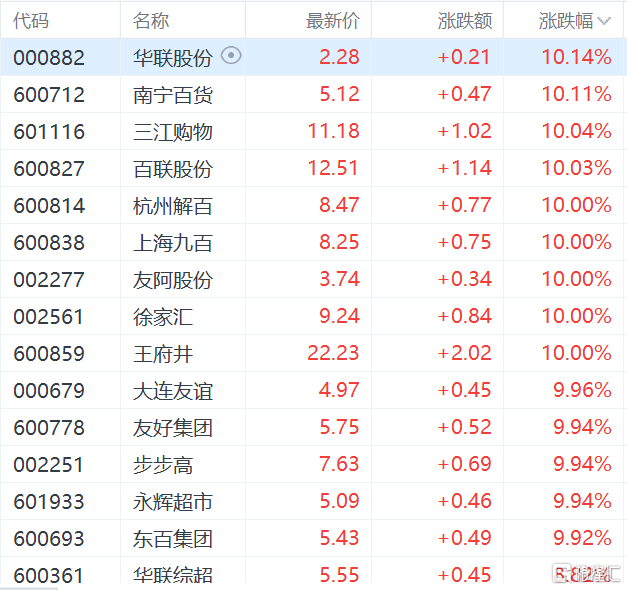Click change percent 9.92%

coord(583,538)
